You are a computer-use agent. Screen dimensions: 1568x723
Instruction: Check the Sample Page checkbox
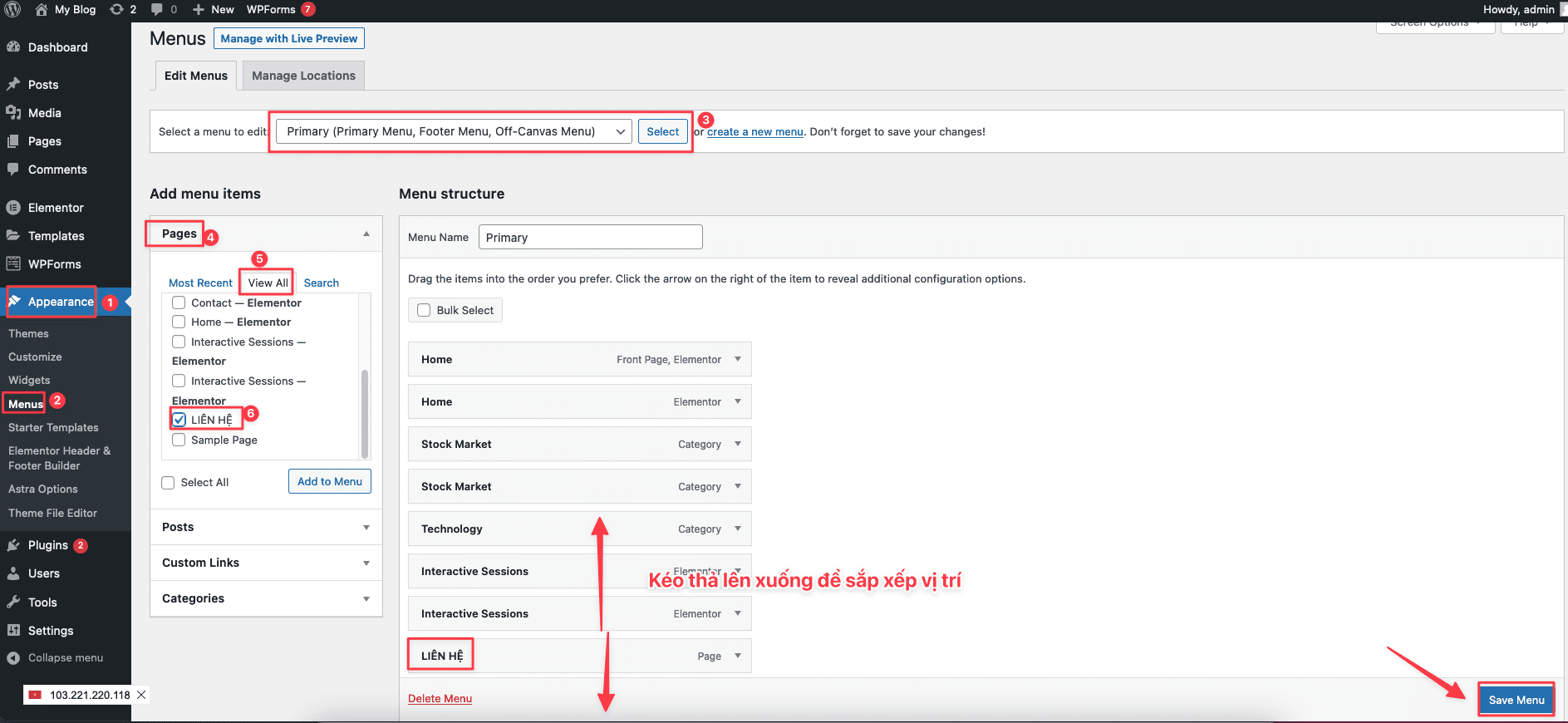click(x=179, y=440)
